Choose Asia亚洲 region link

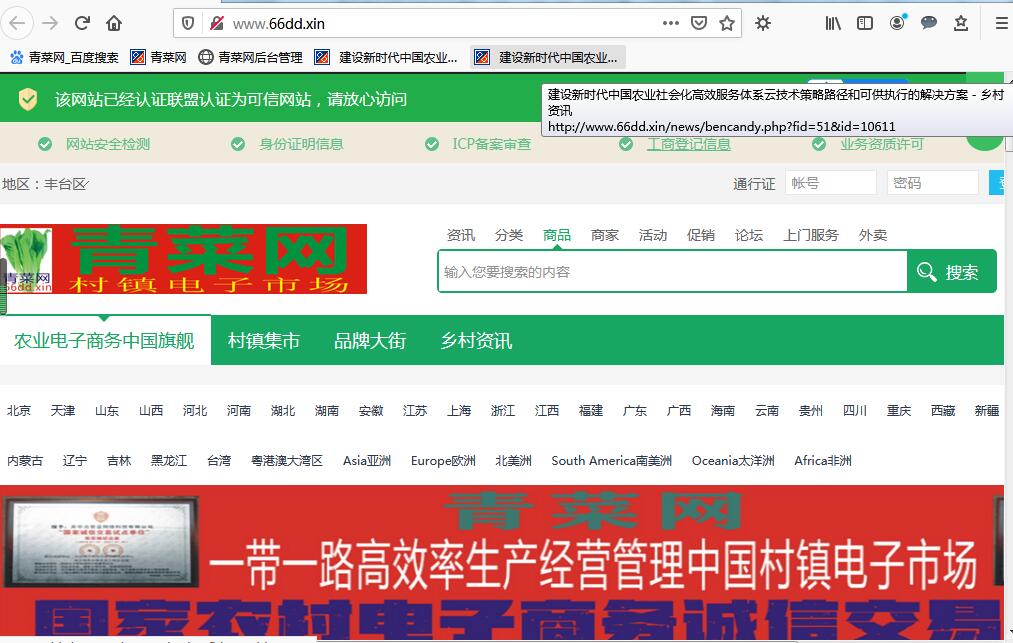pyautogui.click(x=367, y=461)
